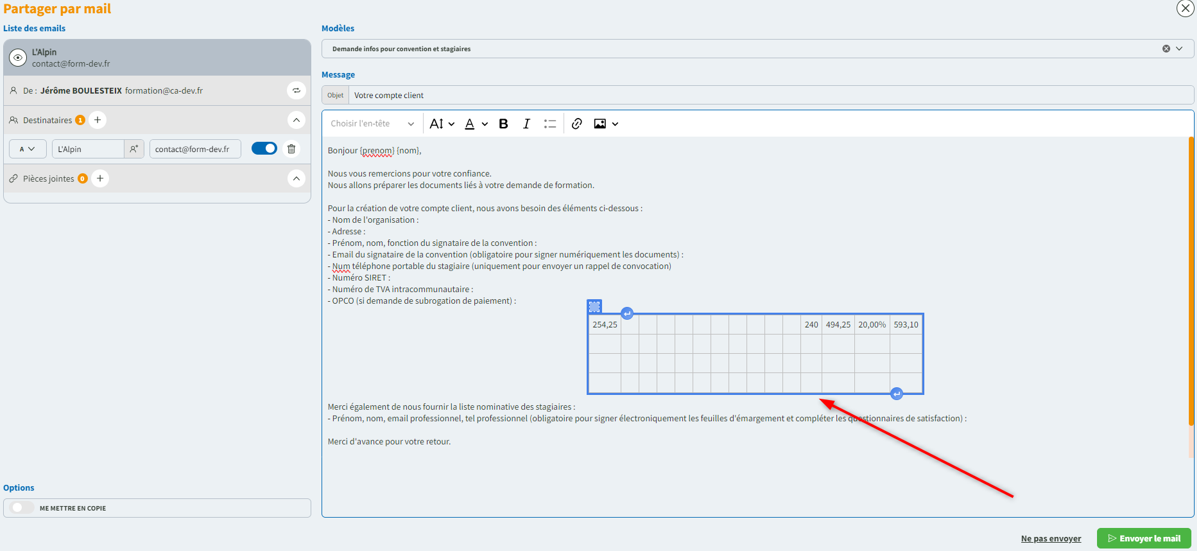Insert a bulleted list
Image resolution: width=1197 pixels, height=551 pixels.
click(x=550, y=124)
